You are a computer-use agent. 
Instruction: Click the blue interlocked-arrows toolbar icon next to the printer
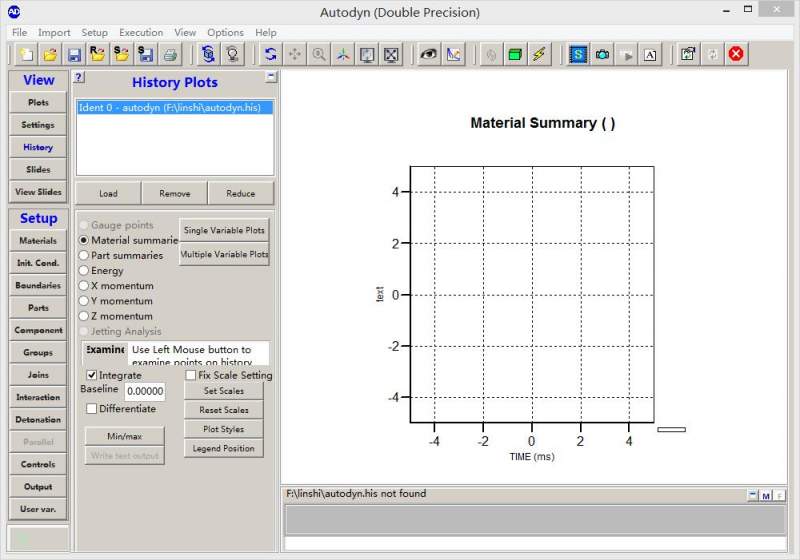tap(208, 55)
